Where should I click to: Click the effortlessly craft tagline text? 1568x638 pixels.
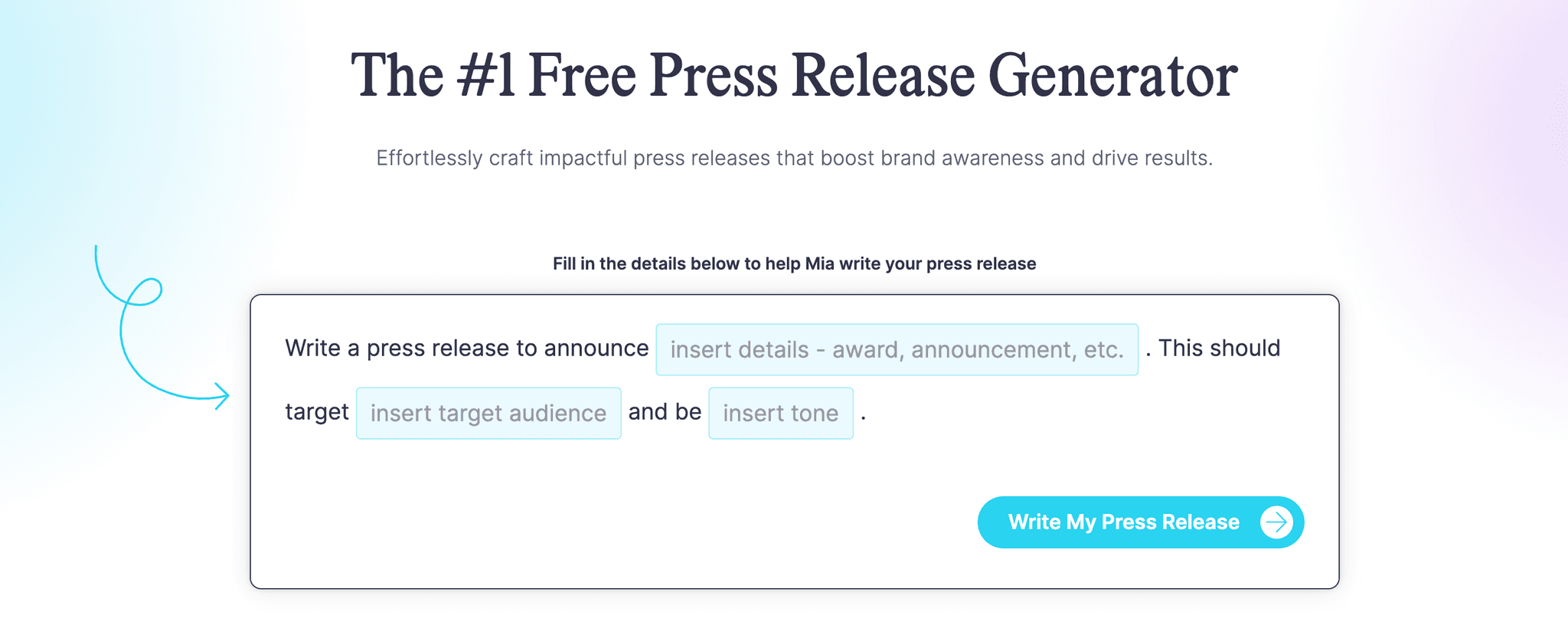794,158
